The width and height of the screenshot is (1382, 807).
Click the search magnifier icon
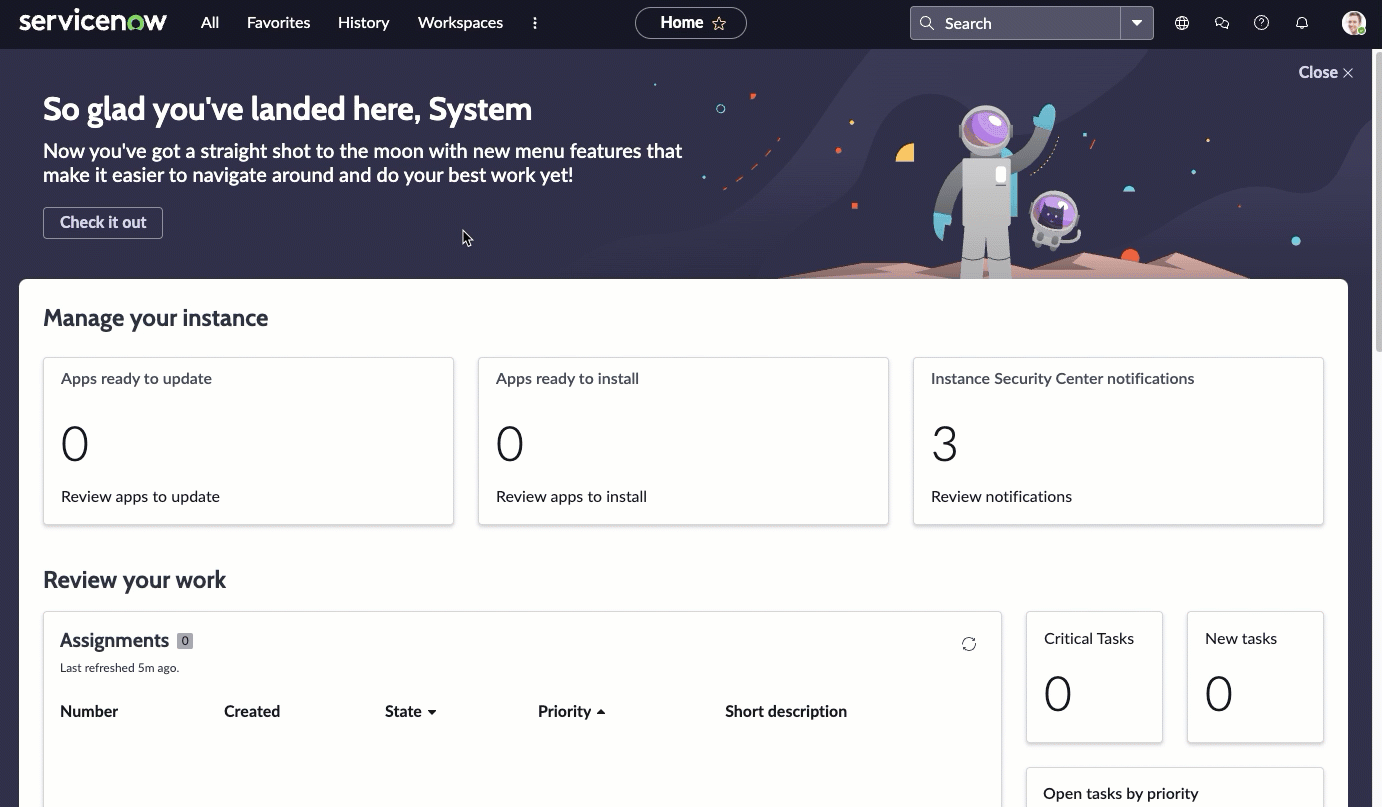tap(927, 23)
